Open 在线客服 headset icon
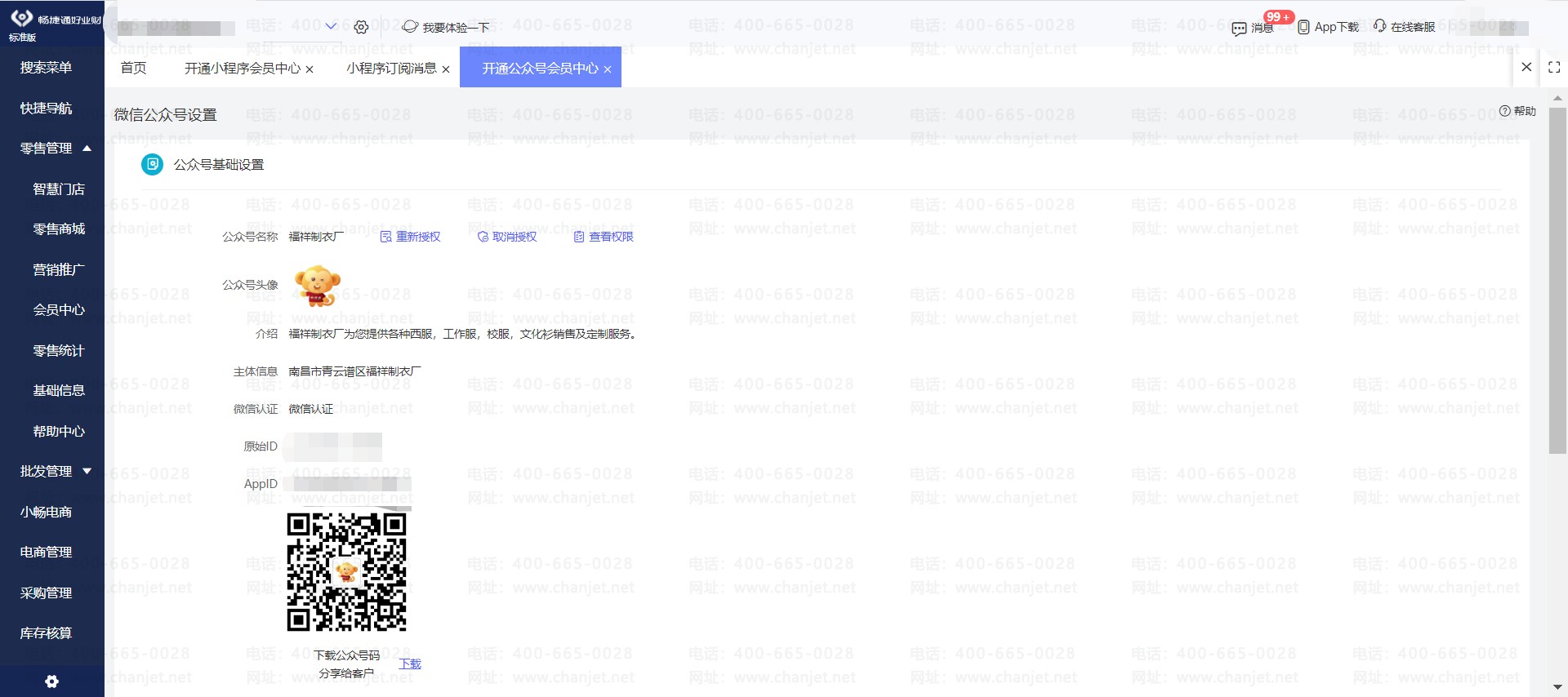Image resolution: width=1568 pixels, height=697 pixels. 1379,26
